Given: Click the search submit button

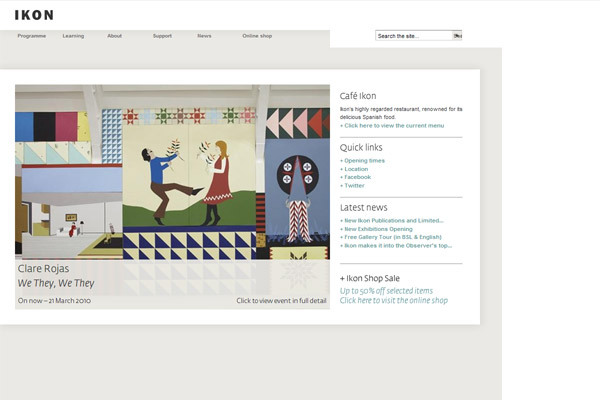Looking at the screenshot, I should (x=457, y=36).
